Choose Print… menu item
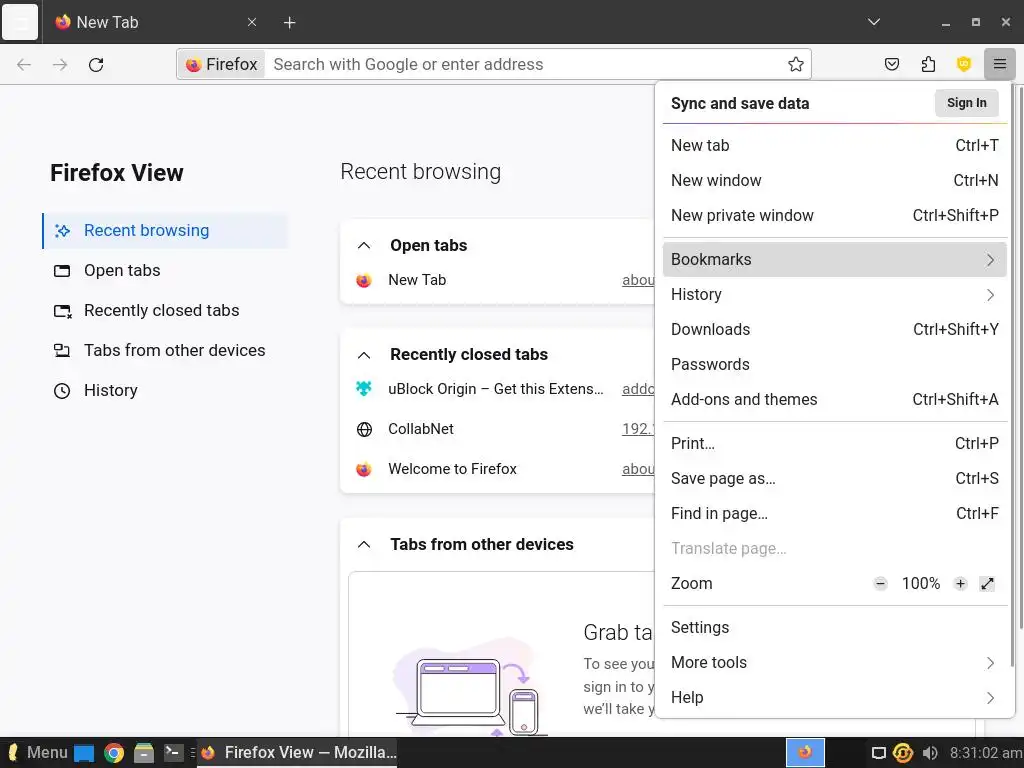Viewport: 1024px width, 768px height. click(x=835, y=443)
